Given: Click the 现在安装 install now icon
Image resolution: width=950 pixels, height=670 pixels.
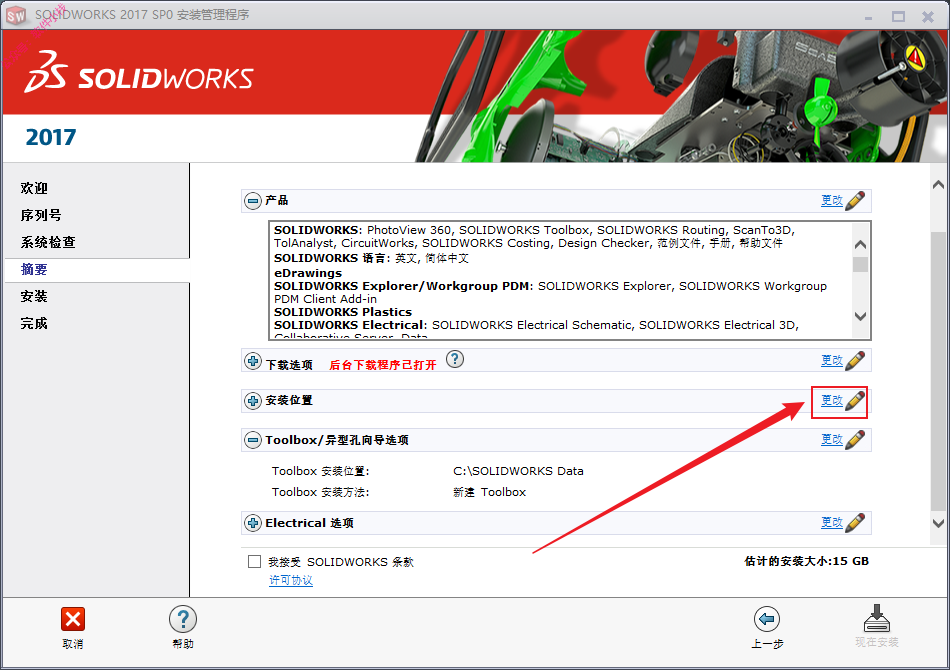Looking at the screenshot, I should click(x=877, y=618).
